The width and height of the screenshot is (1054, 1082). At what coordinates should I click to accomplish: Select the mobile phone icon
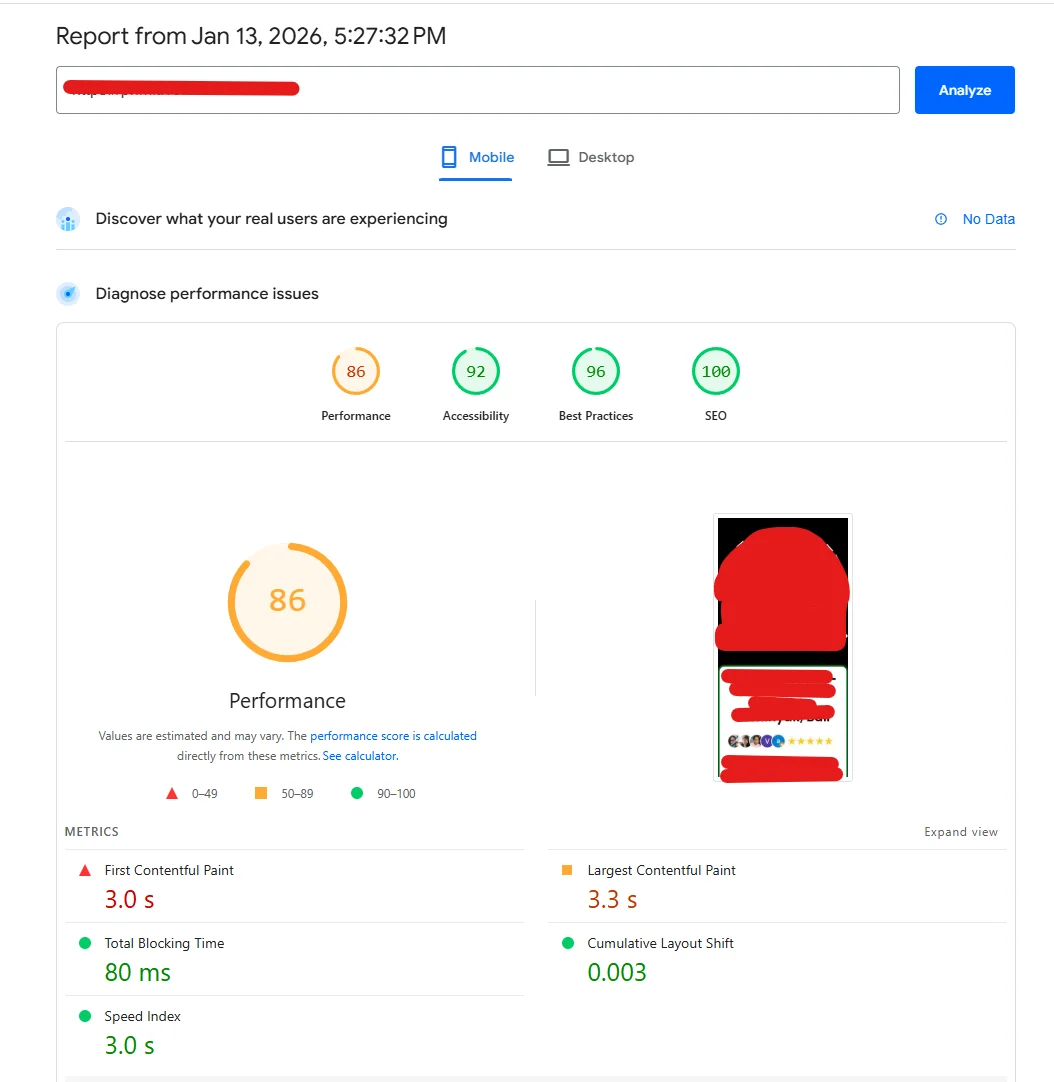448,156
